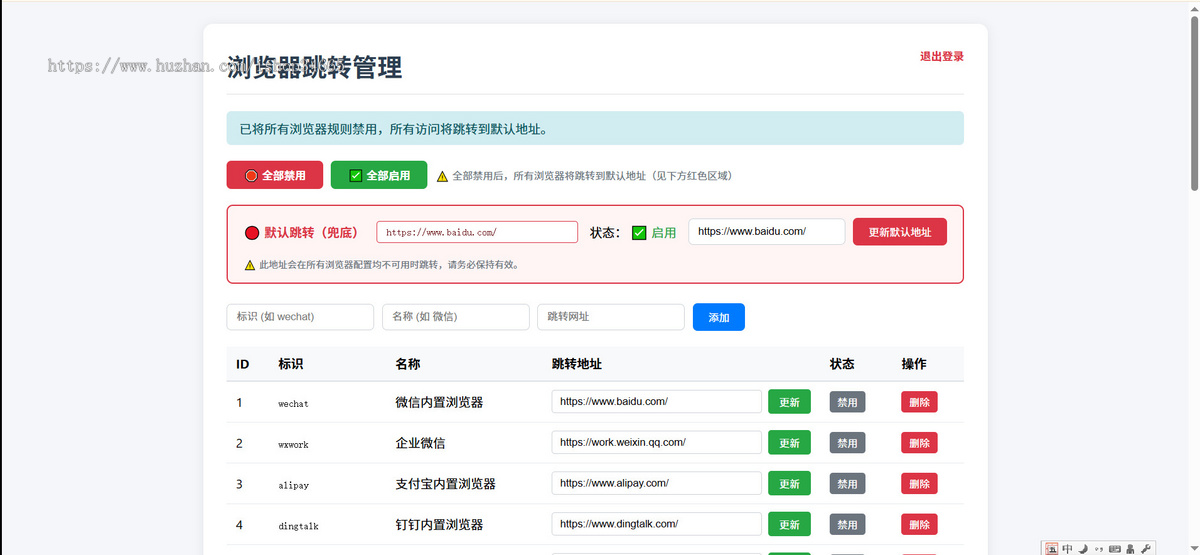The height and width of the screenshot is (555, 1200).
Task: Edit the www.alipay.com URL field
Action: coord(657,483)
